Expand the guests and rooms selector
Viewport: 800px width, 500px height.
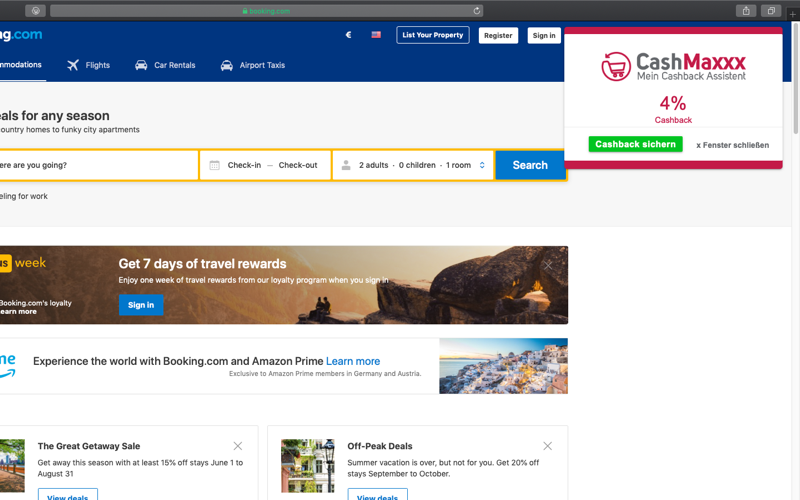point(413,165)
